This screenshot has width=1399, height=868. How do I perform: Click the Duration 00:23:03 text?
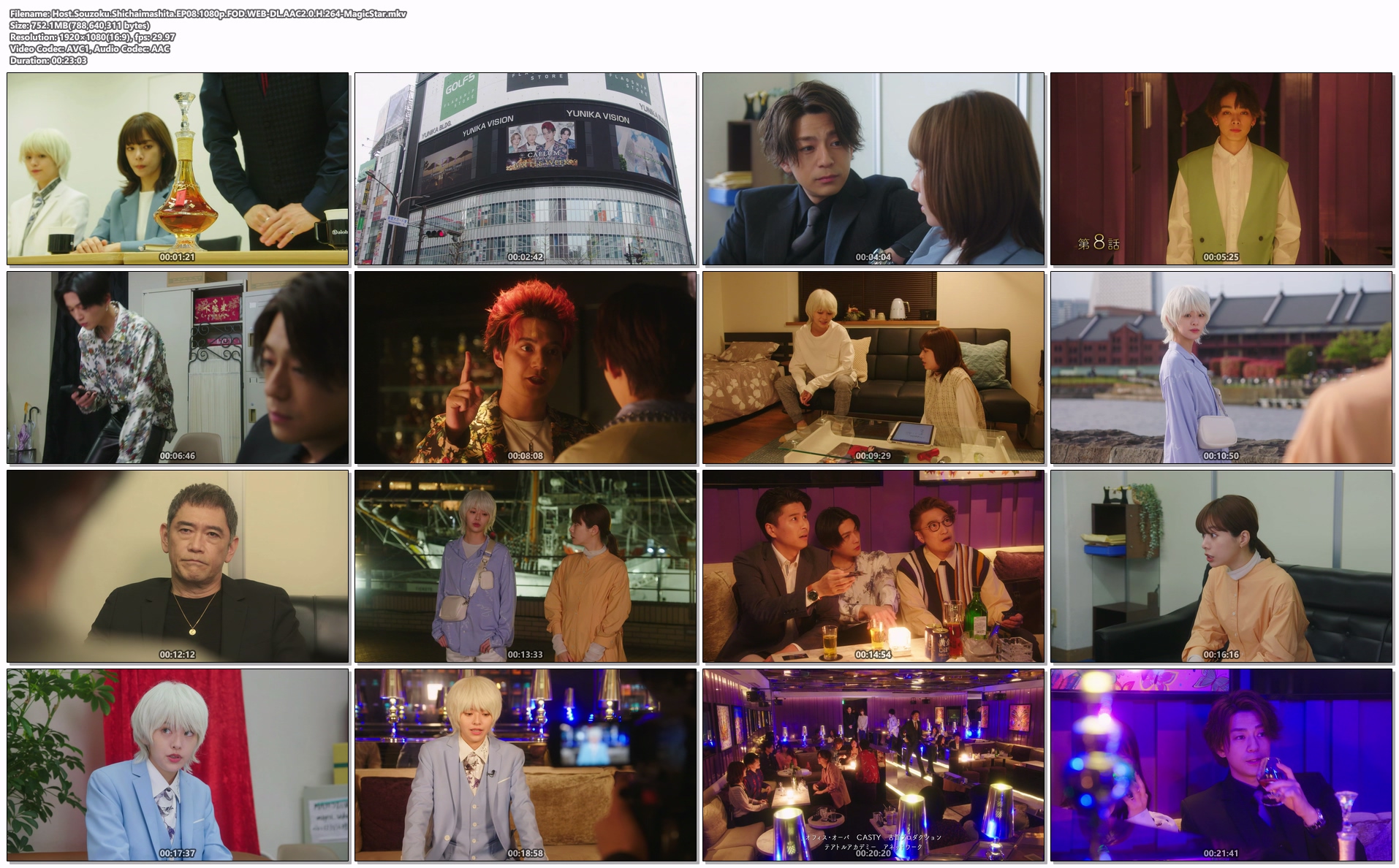48,61
